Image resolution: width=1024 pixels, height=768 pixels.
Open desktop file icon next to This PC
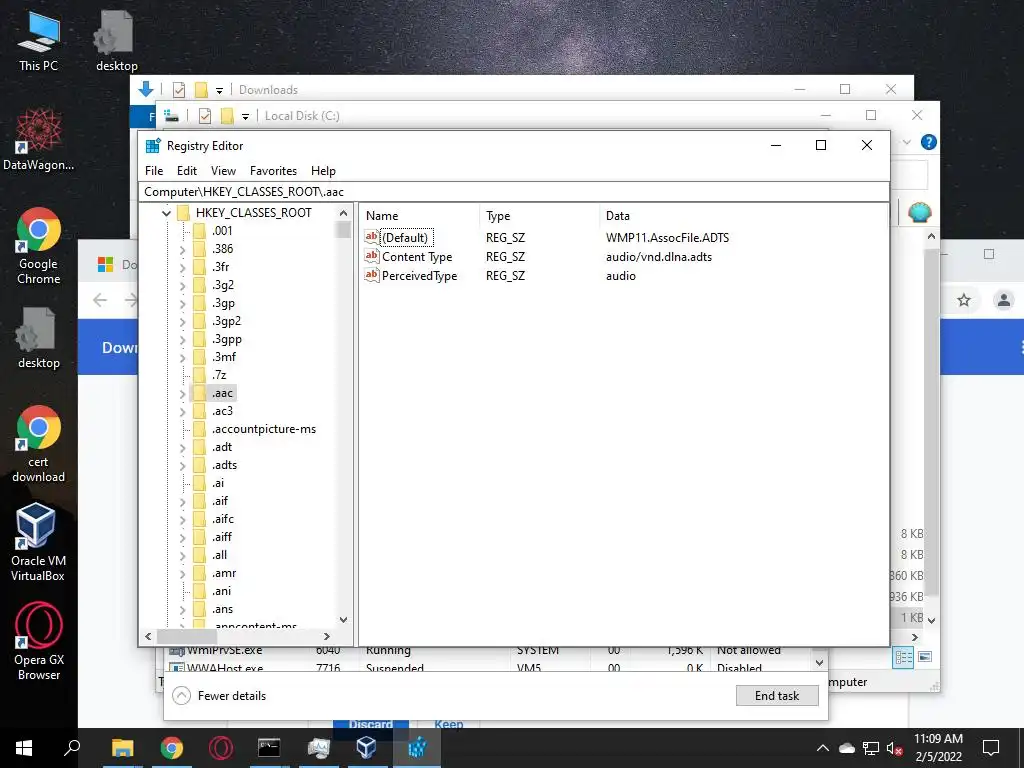pos(116,40)
